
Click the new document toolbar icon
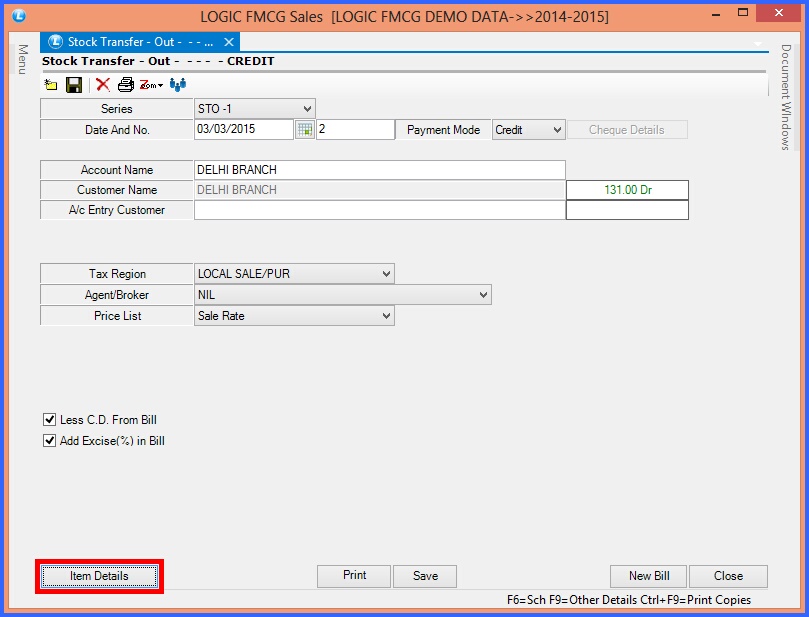coord(51,85)
